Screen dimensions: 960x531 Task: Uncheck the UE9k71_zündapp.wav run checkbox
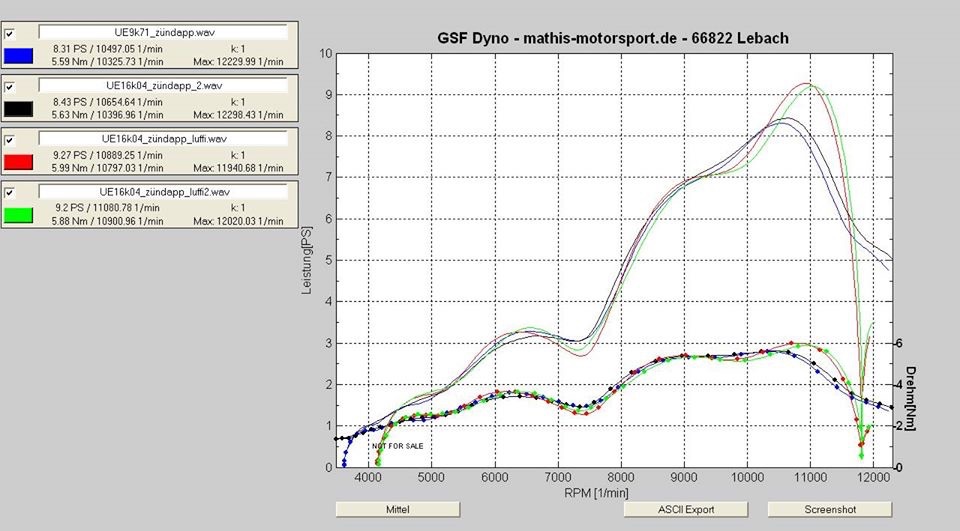click(10, 33)
